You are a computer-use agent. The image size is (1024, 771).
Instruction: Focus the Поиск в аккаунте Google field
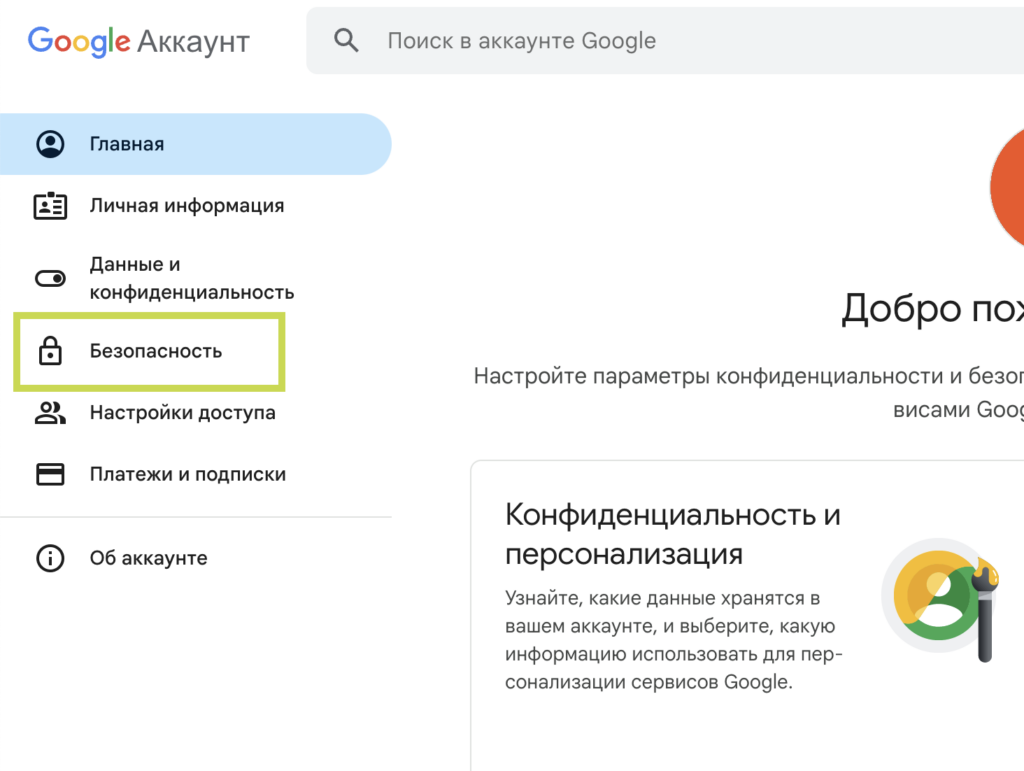(665, 40)
